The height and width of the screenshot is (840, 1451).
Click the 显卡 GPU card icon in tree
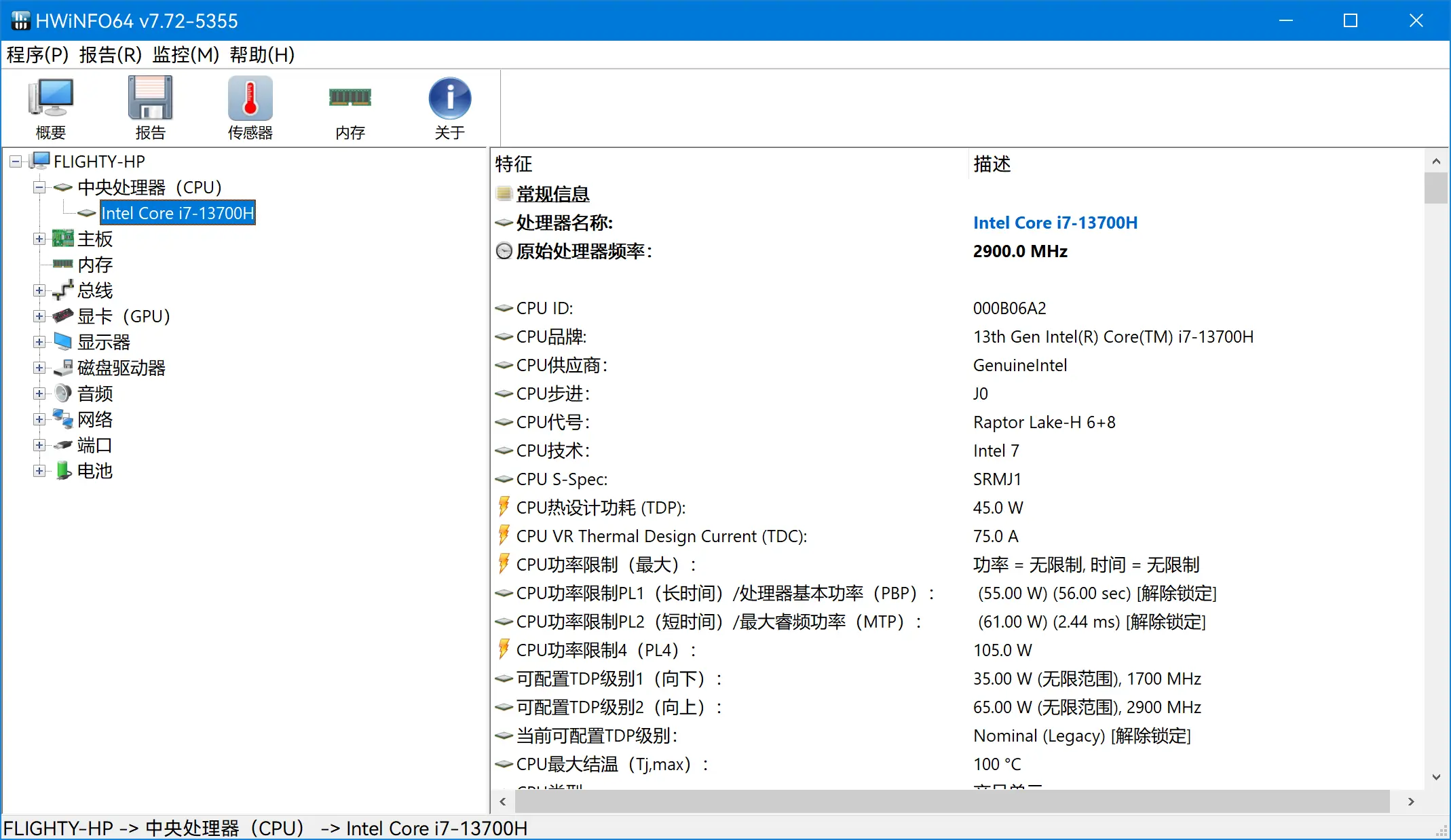pyautogui.click(x=63, y=316)
